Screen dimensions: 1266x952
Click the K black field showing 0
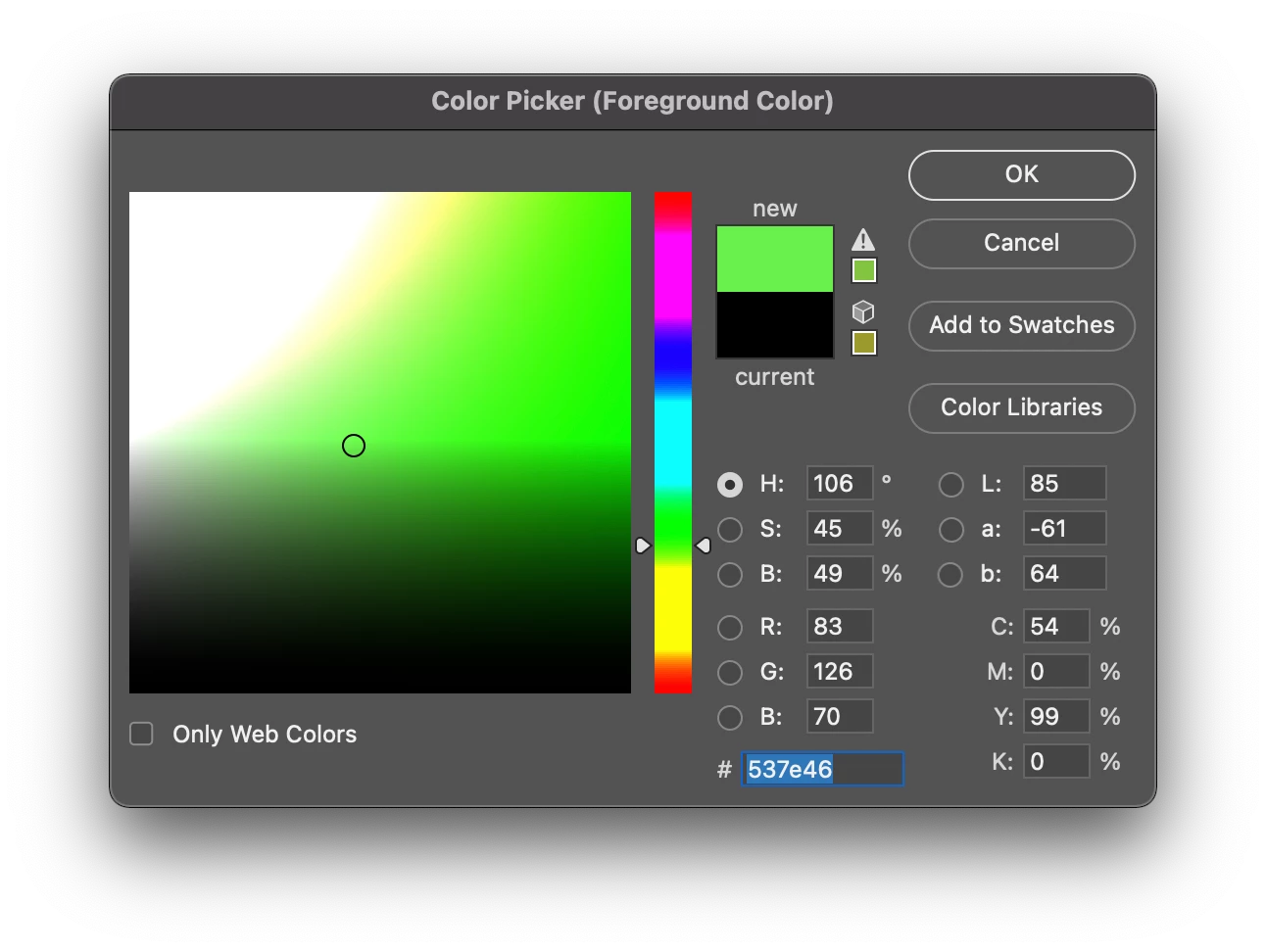pyautogui.click(x=1056, y=762)
